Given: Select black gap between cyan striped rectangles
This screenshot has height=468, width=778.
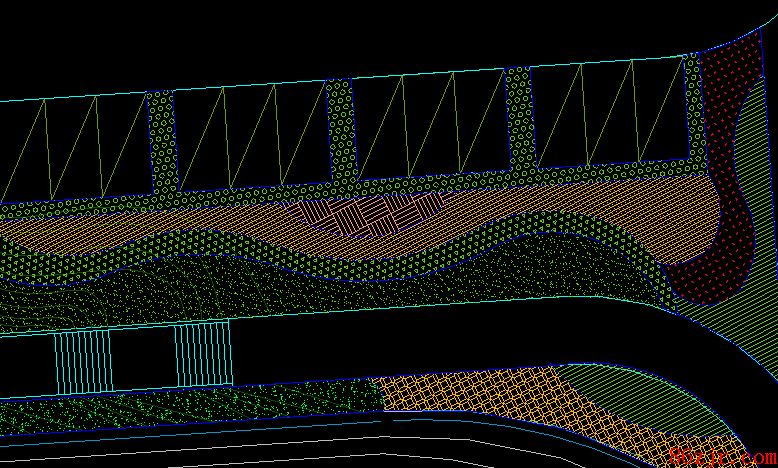Looking at the screenshot, I should pos(143,359).
